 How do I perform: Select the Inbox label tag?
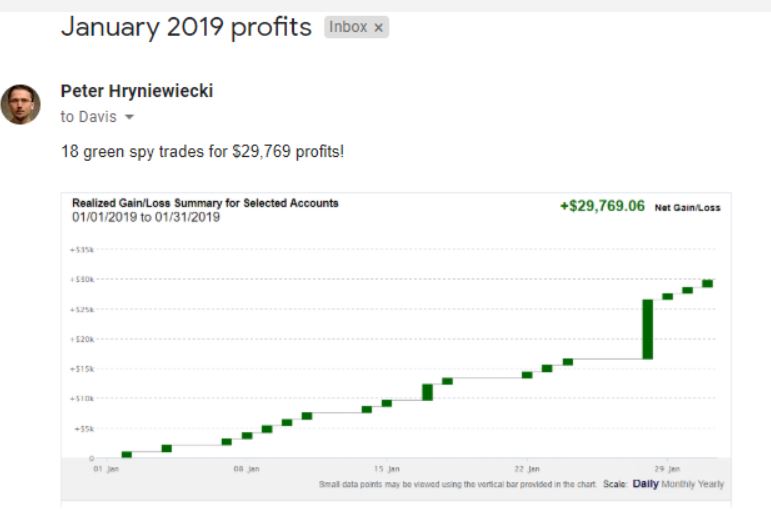(356, 27)
